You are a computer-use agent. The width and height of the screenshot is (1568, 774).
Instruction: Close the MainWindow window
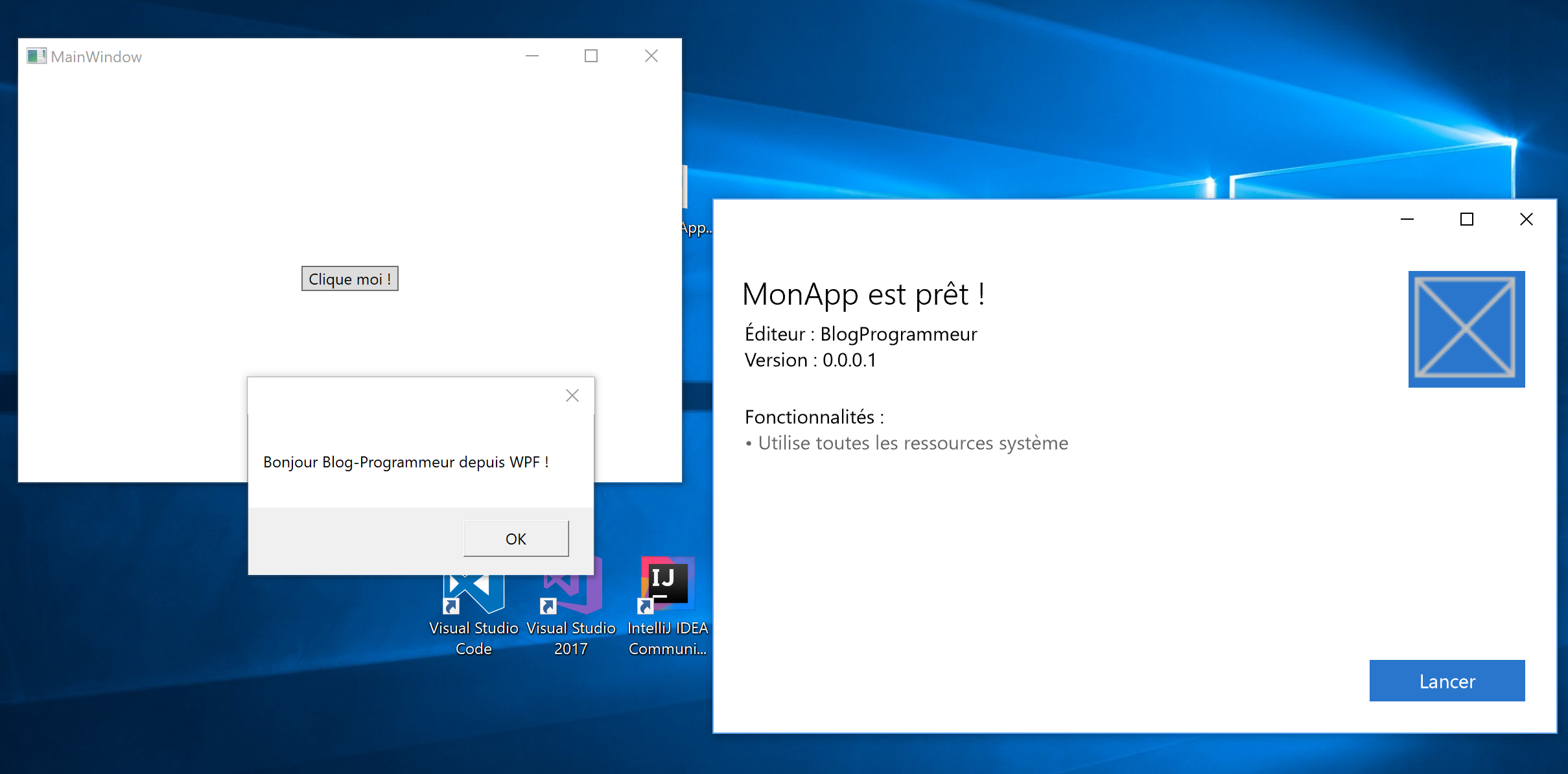coord(651,56)
